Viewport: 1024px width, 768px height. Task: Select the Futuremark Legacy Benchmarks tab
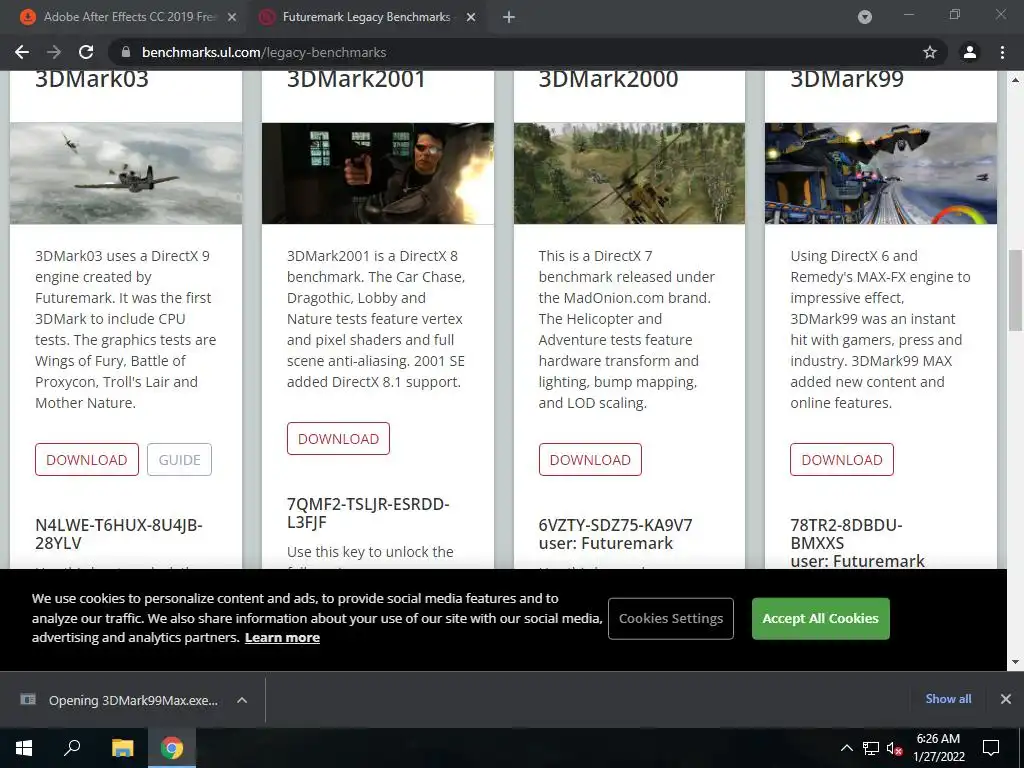click(x=366, y=17)
